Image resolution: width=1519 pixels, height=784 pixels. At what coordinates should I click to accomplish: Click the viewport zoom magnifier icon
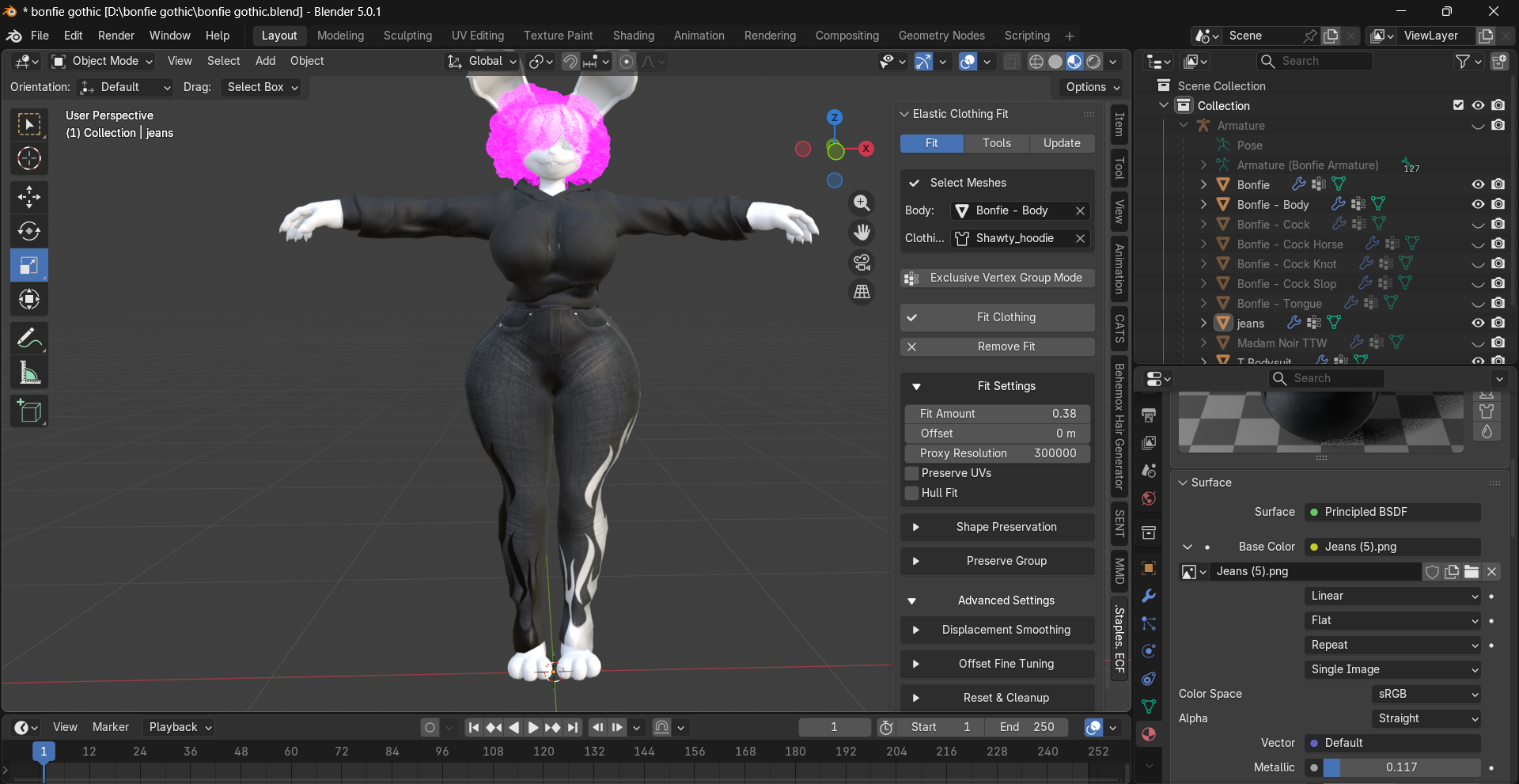(862, 203)
